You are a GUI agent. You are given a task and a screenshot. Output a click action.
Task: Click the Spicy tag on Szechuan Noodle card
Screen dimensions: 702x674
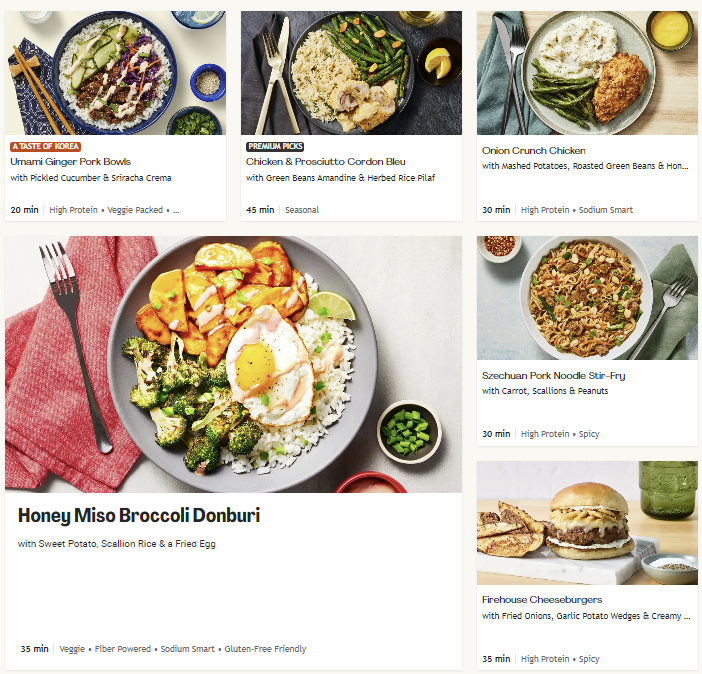tap(589, 434)
